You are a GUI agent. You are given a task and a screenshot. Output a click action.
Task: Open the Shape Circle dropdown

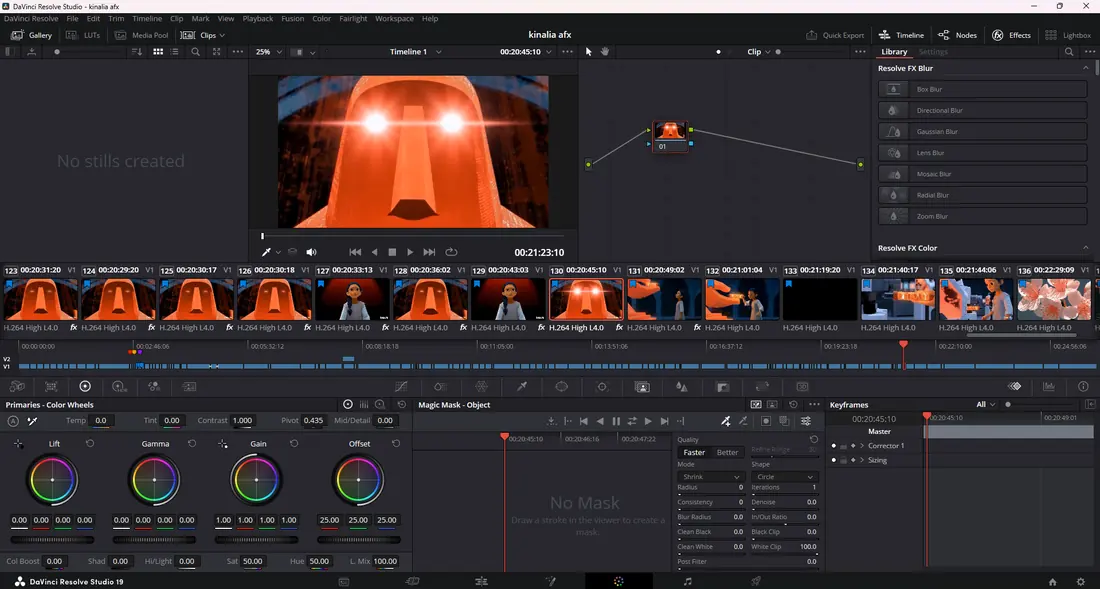pos(784,477)
